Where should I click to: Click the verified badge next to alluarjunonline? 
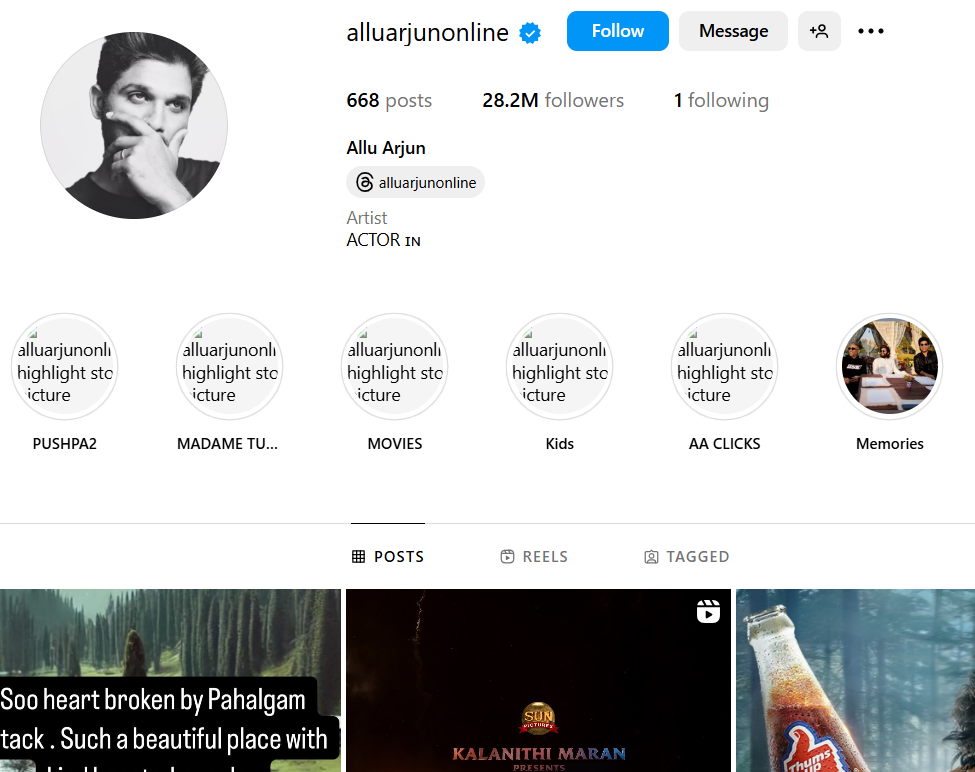pyautogui.click(x=530, y=32)
